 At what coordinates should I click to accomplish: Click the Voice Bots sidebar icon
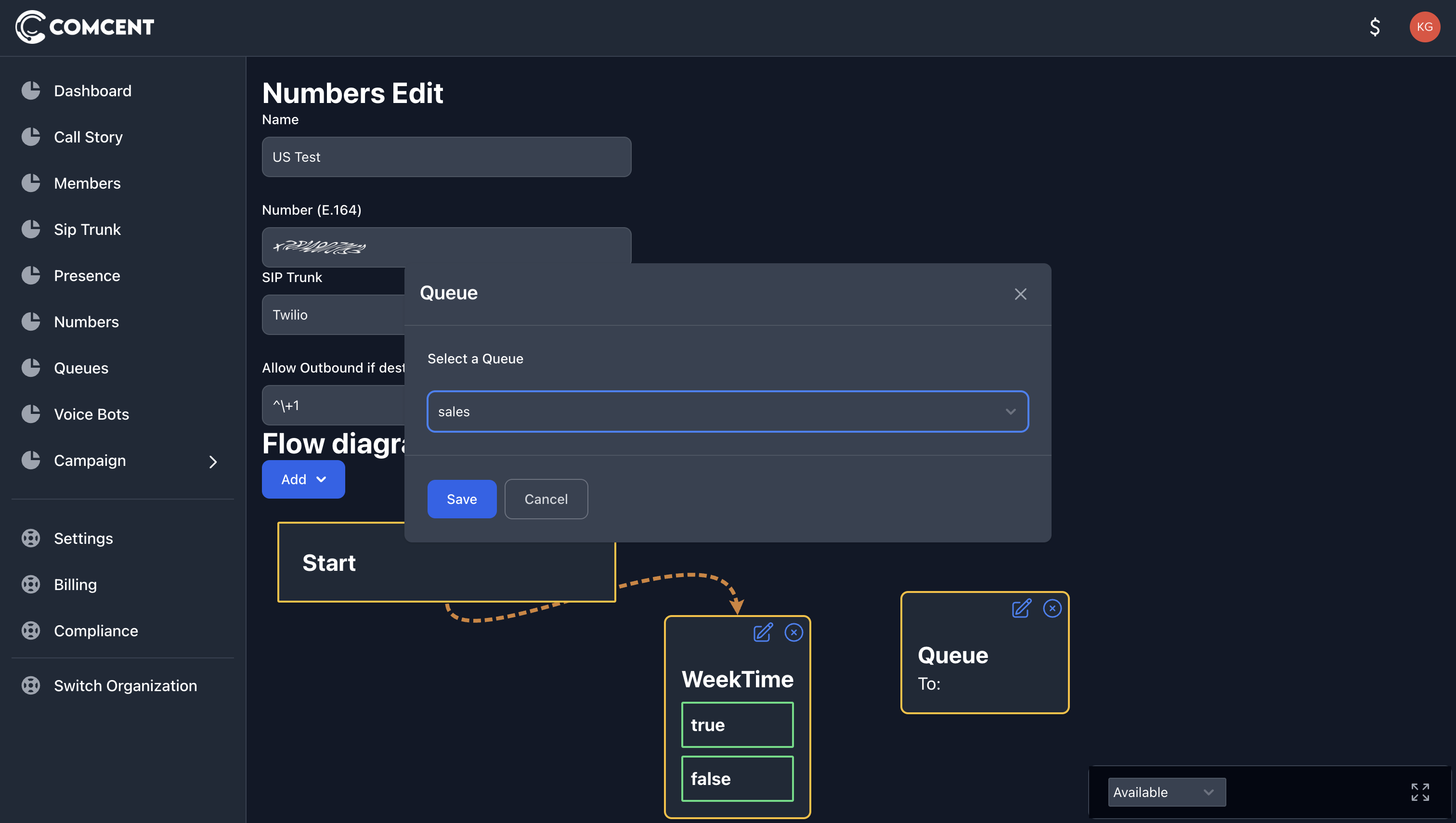(x=30, y=414)
